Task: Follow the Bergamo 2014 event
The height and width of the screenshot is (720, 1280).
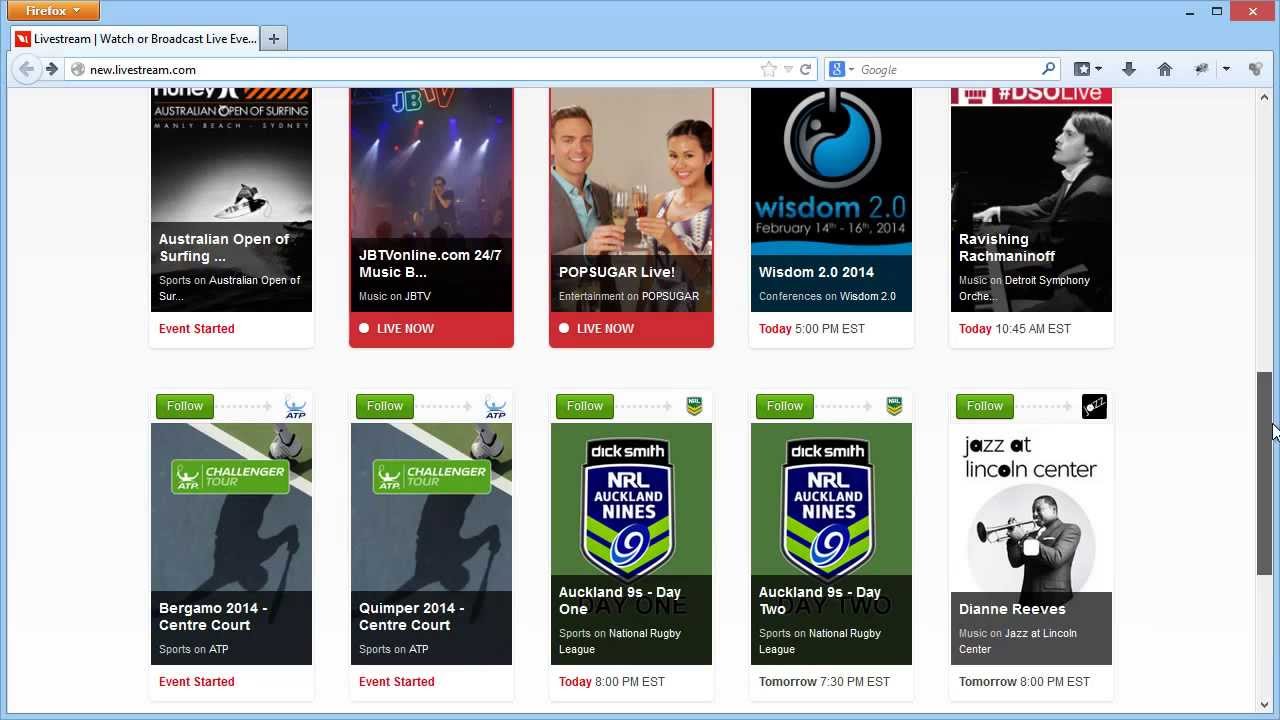Action: click(x=184, y=406)
